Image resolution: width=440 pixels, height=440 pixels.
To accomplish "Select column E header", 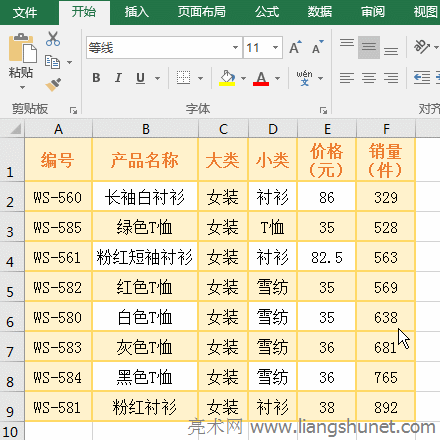I will pos(327,129).
